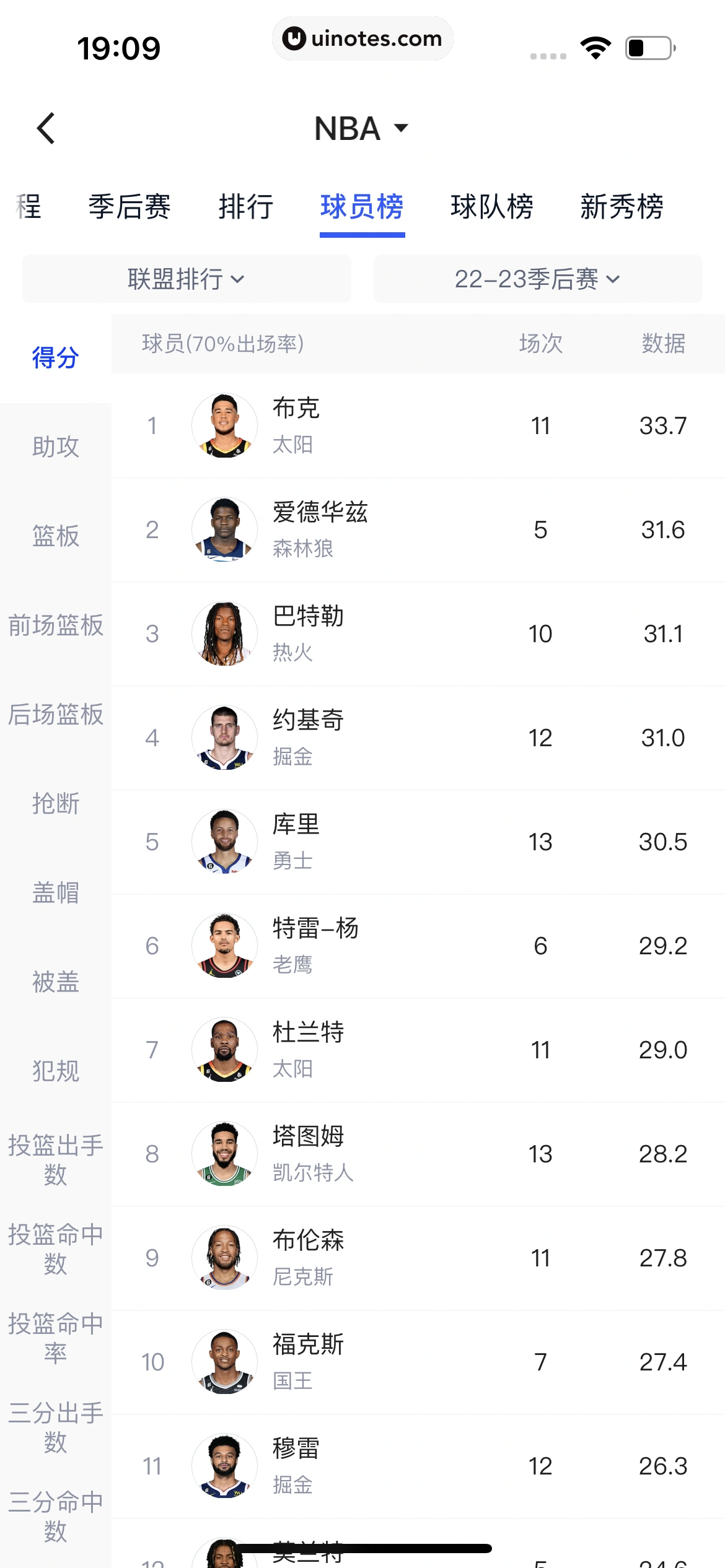Open the NBA league dropdown
The width and height of the screenshot is (725, 1568).
click(x=362, y=129)
